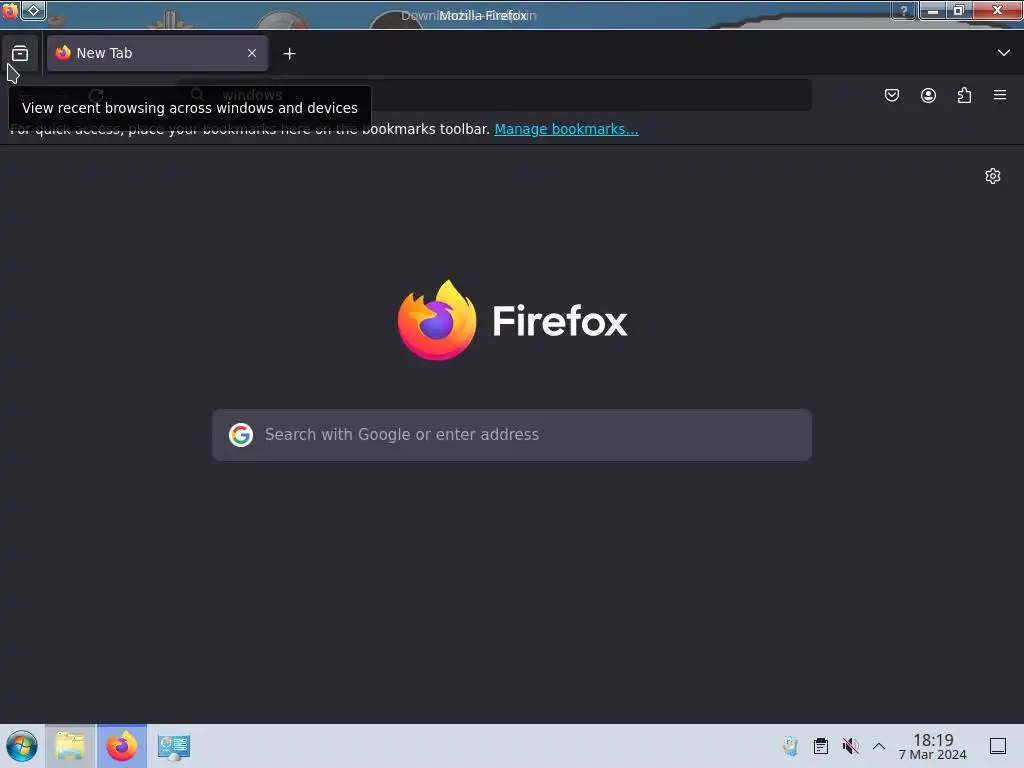
Task: Open the hamburger application menu
Action: 1000,95
